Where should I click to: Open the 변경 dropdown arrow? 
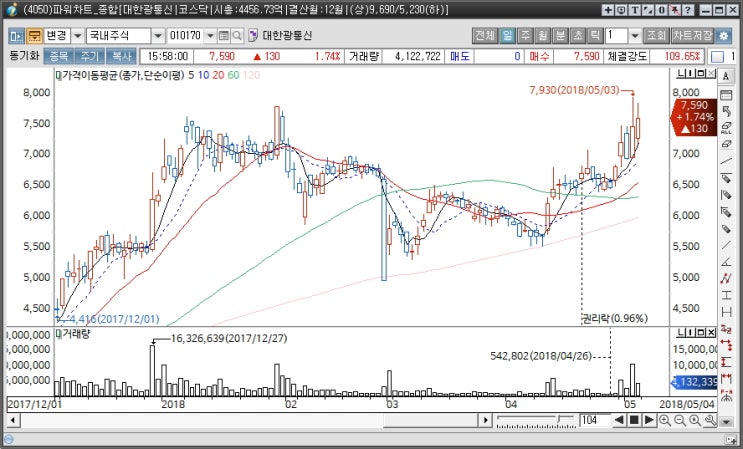click(x=78, y=36)
